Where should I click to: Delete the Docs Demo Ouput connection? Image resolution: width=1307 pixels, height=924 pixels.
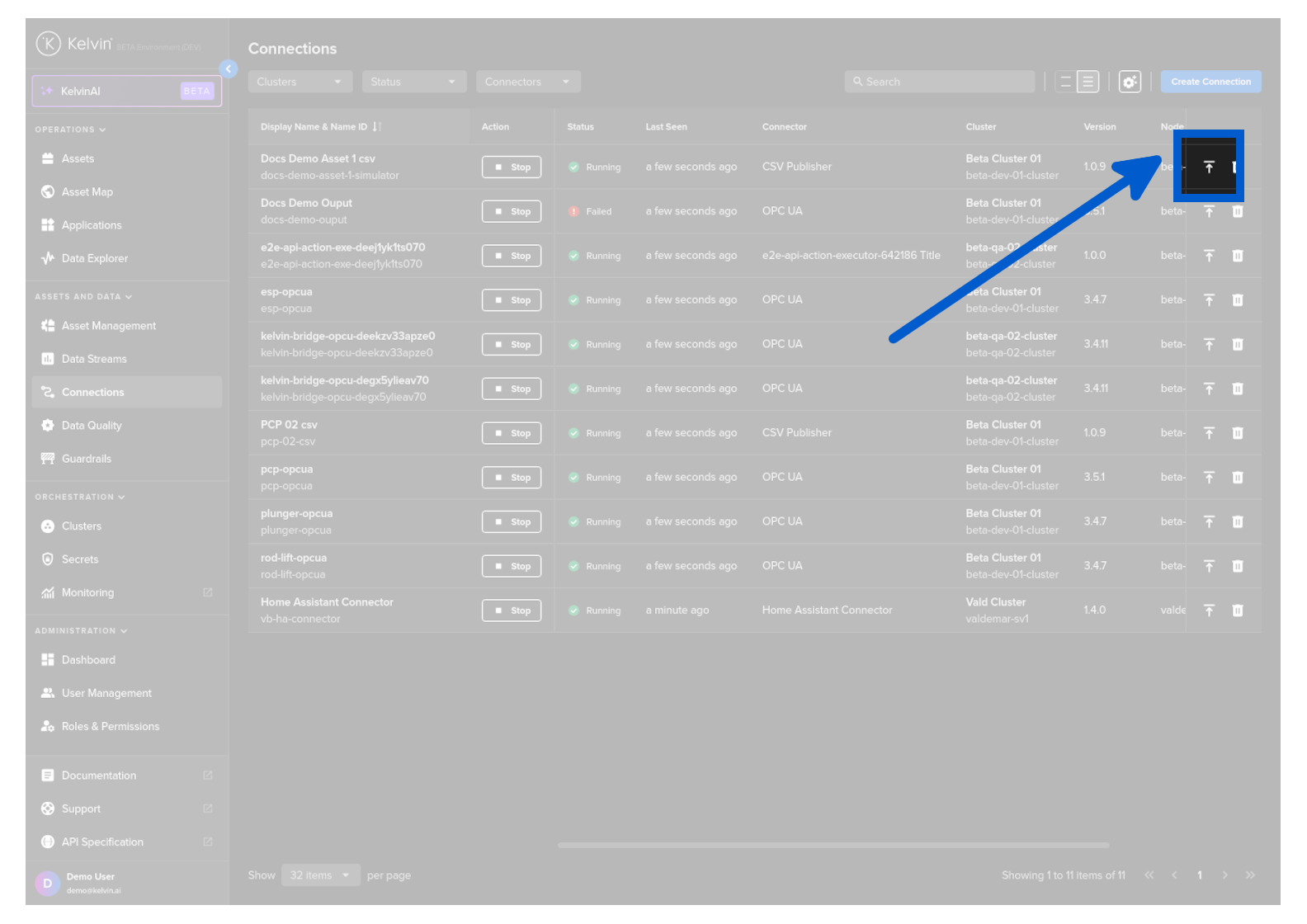click(1238, 212)
